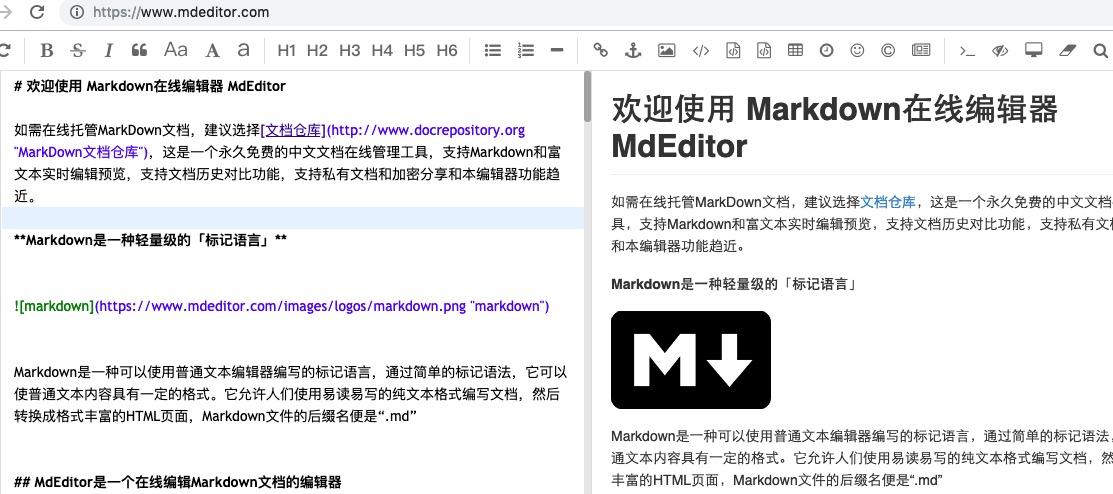Toggle fullscreen HTML preview monitor icon
The image size is (1113, 494).
(x=1034, y=50)
